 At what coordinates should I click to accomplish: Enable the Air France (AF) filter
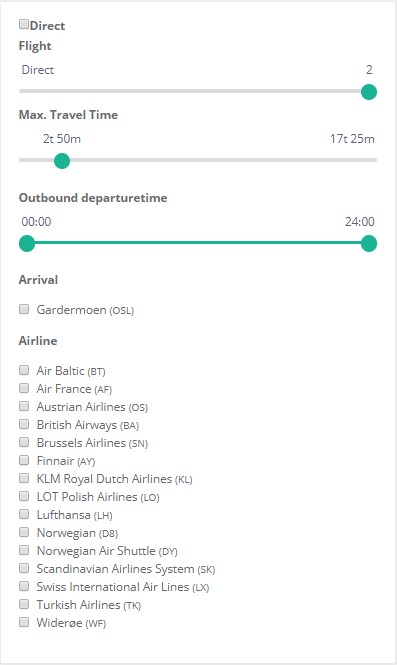coord(24,388)
